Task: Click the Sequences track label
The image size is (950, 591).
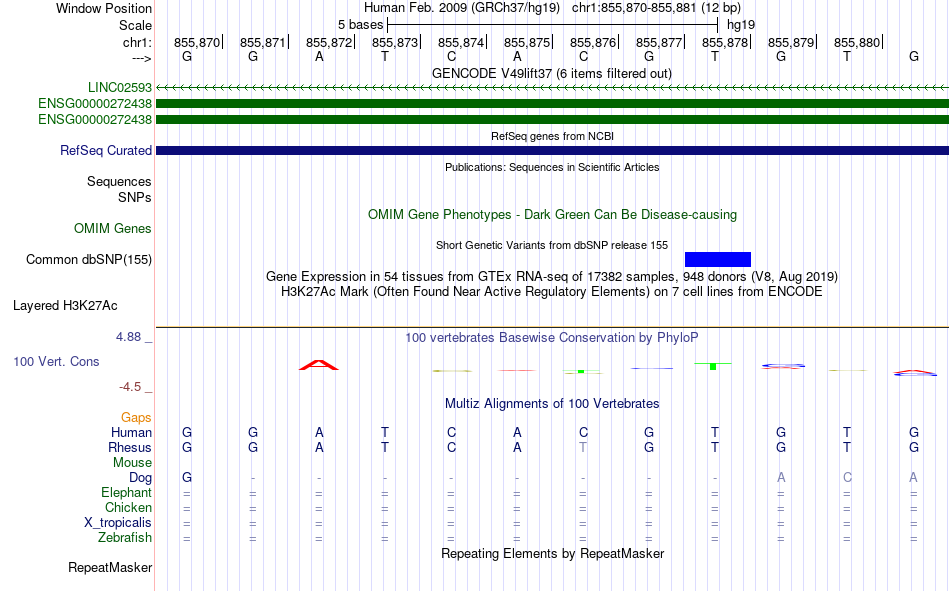Action: 119,182
